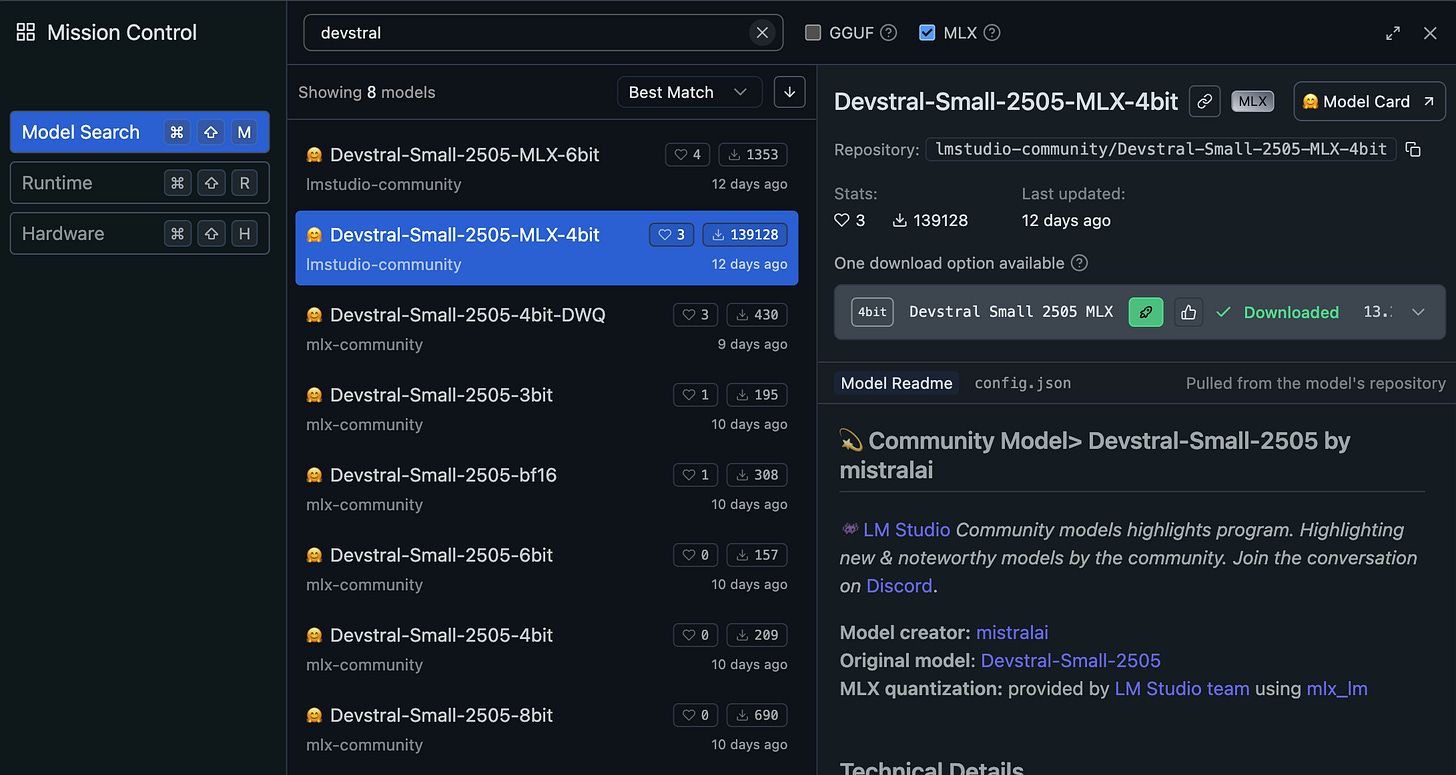The width and height of the screenshot is (1456, 775).
Task: Follow the LM Studio link
Action: tap(907, 530)
